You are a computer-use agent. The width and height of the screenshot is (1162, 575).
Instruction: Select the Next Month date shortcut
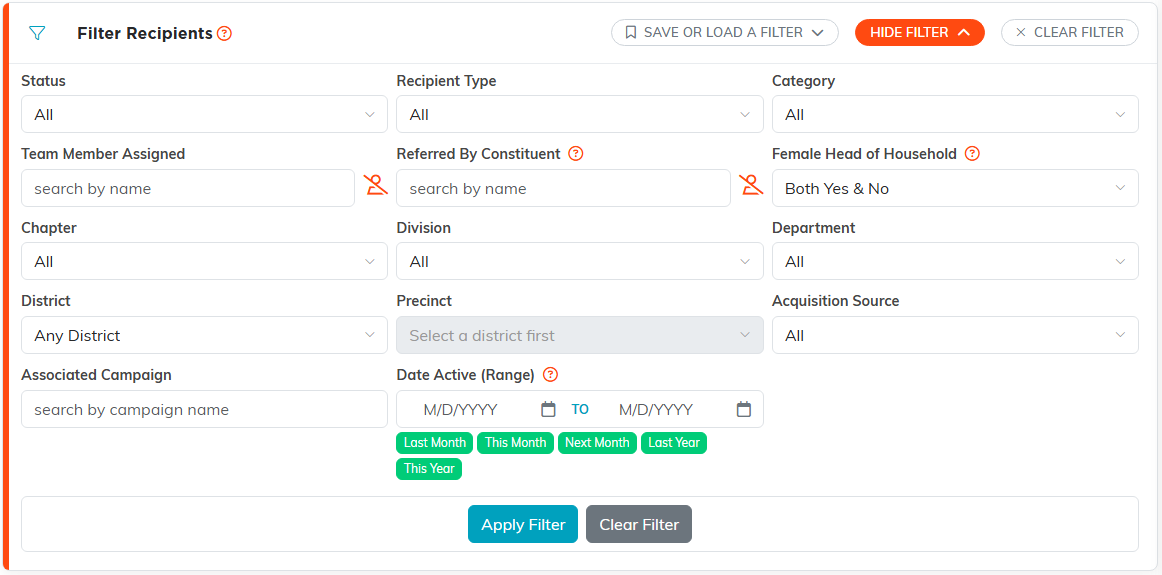click(x=597, y=443)
